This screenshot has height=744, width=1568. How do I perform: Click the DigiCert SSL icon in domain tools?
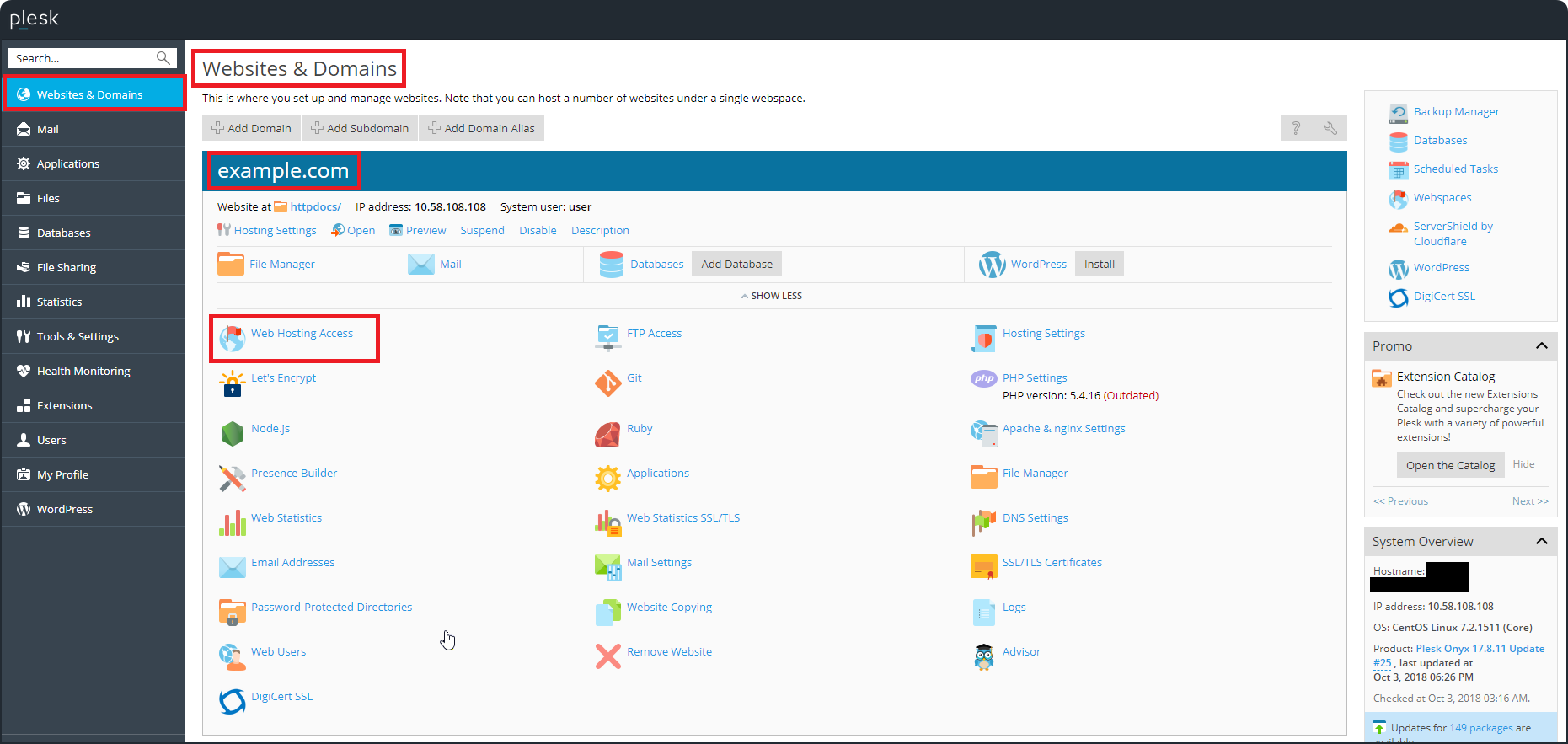(232, 701)
